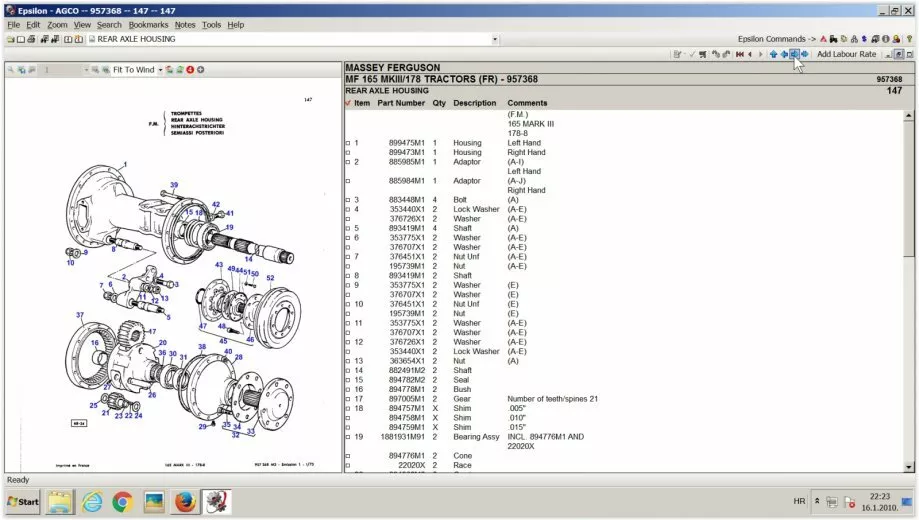Click the blue left arrow navigation icon
The image size is (919, 520).
(x=784, y=54)
